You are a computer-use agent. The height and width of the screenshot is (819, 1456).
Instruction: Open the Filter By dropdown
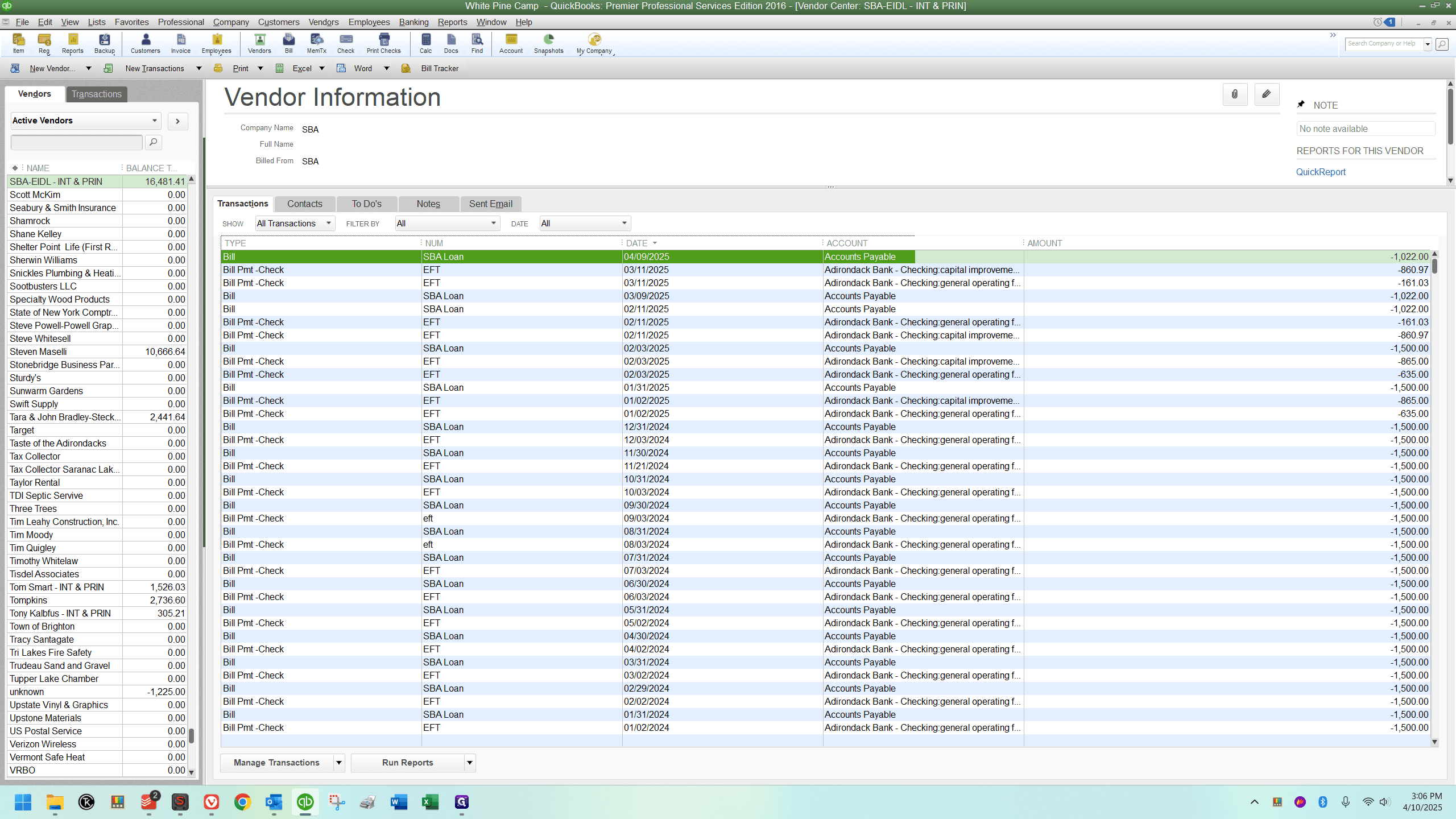[x=448, y=224]
